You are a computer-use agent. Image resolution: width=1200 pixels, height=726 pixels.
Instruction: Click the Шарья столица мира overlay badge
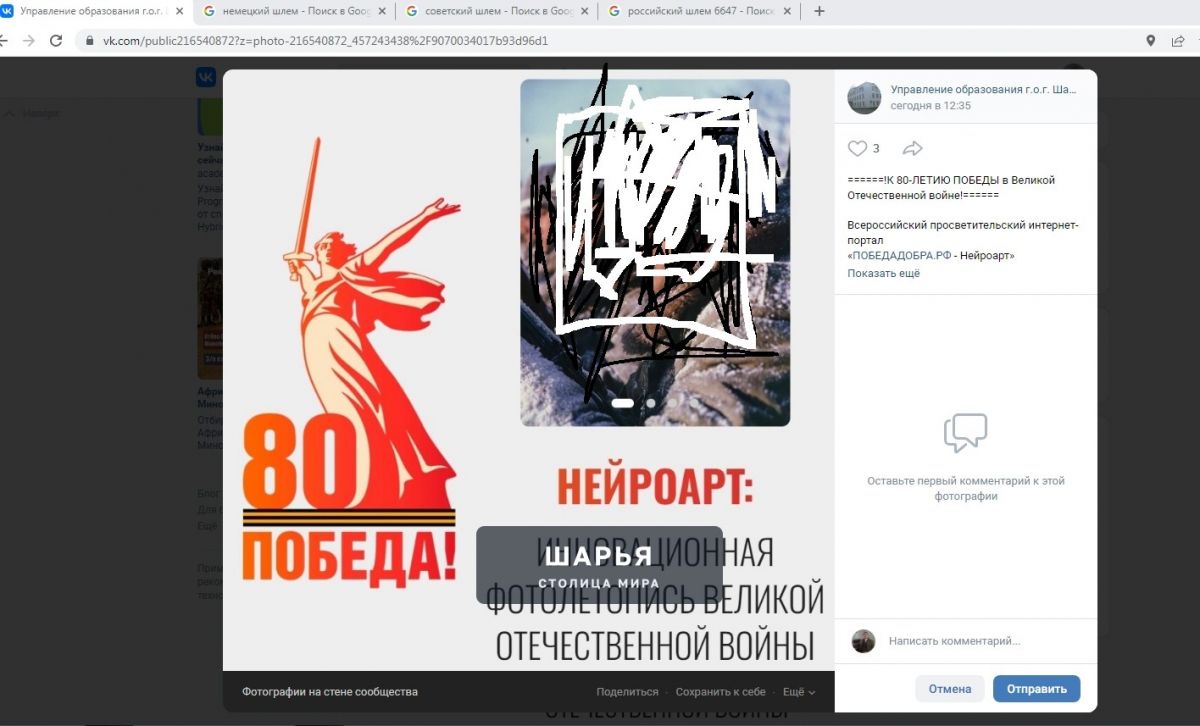point(599,565)
